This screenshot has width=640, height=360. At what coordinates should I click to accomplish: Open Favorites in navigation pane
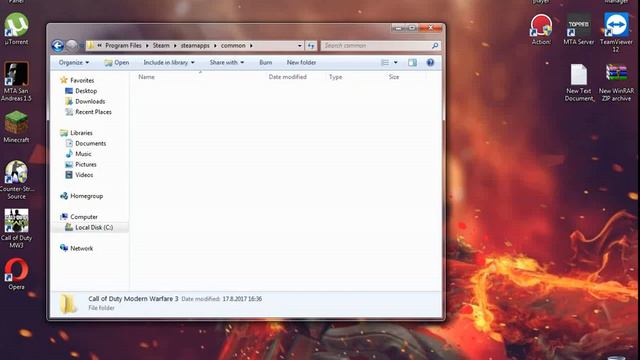point(82,80)
